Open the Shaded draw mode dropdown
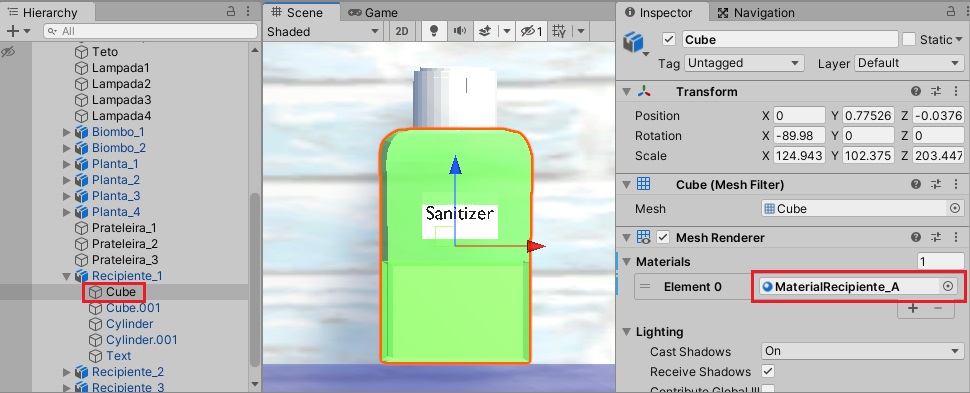The height and width of the screenshot is (393, 970). tap(324, 32)
